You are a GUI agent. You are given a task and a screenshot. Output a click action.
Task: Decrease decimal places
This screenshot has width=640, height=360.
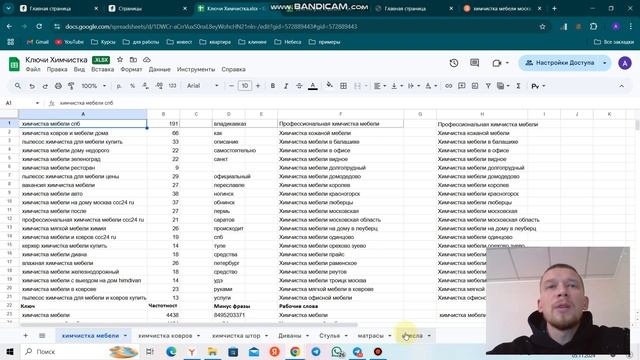coord(145,86)
